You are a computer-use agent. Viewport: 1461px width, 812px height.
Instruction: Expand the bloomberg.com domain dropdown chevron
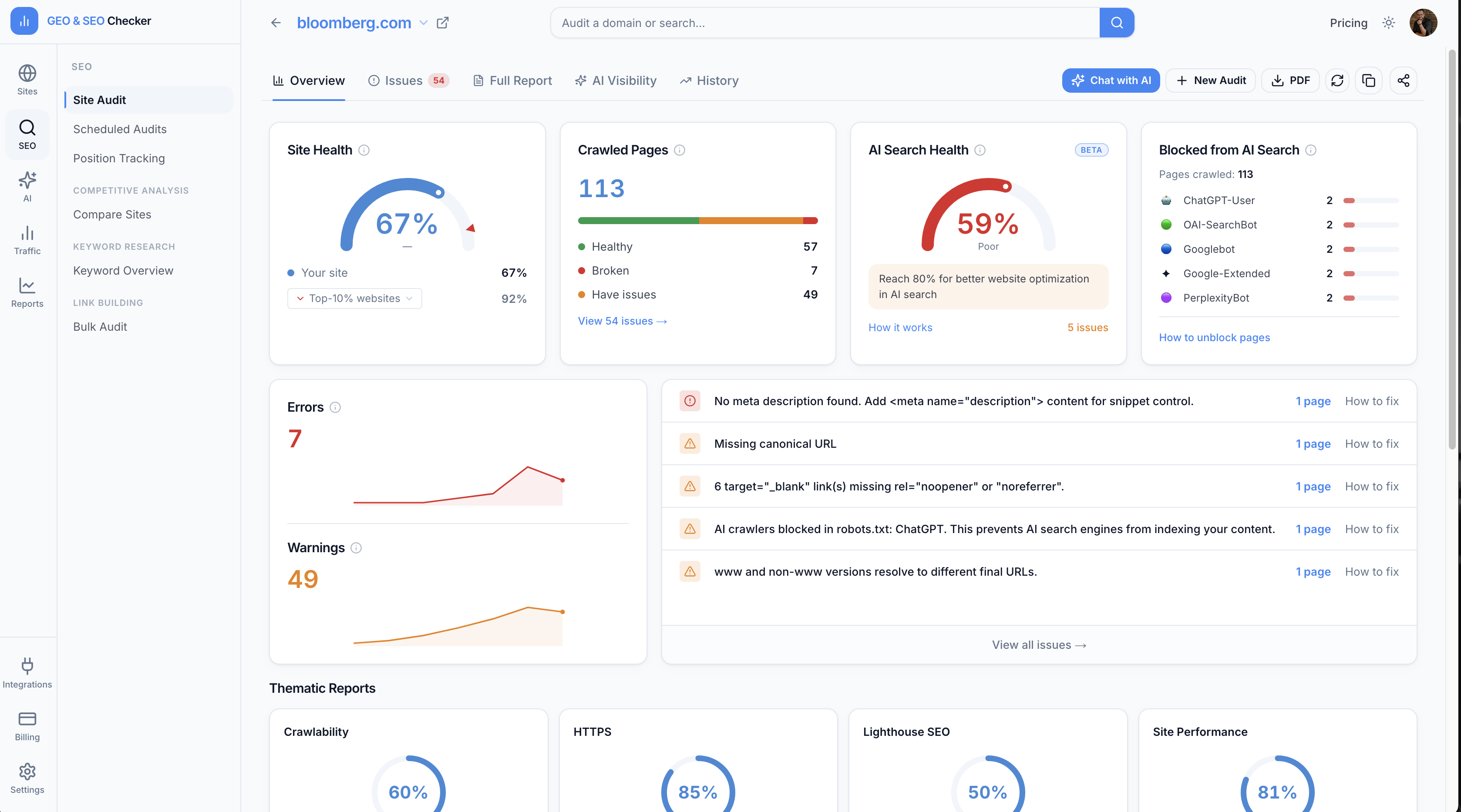tap(423, 23)
